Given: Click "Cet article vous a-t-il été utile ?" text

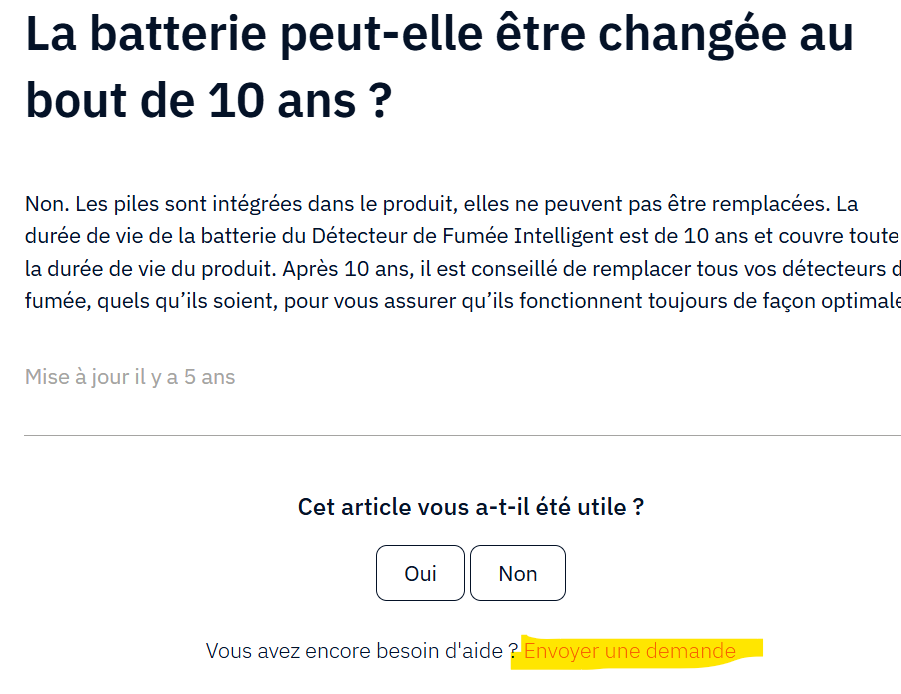Looking at the screenshot, I should pos(470,507).
